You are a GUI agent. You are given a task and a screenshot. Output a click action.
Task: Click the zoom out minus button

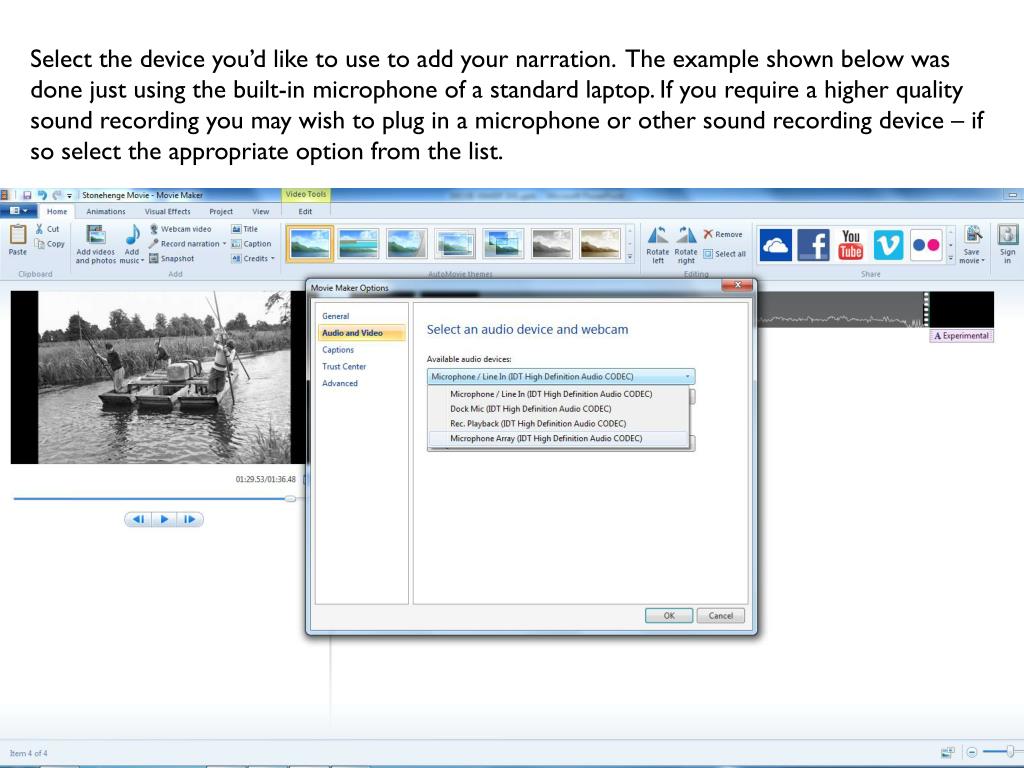tap(972, 752)
